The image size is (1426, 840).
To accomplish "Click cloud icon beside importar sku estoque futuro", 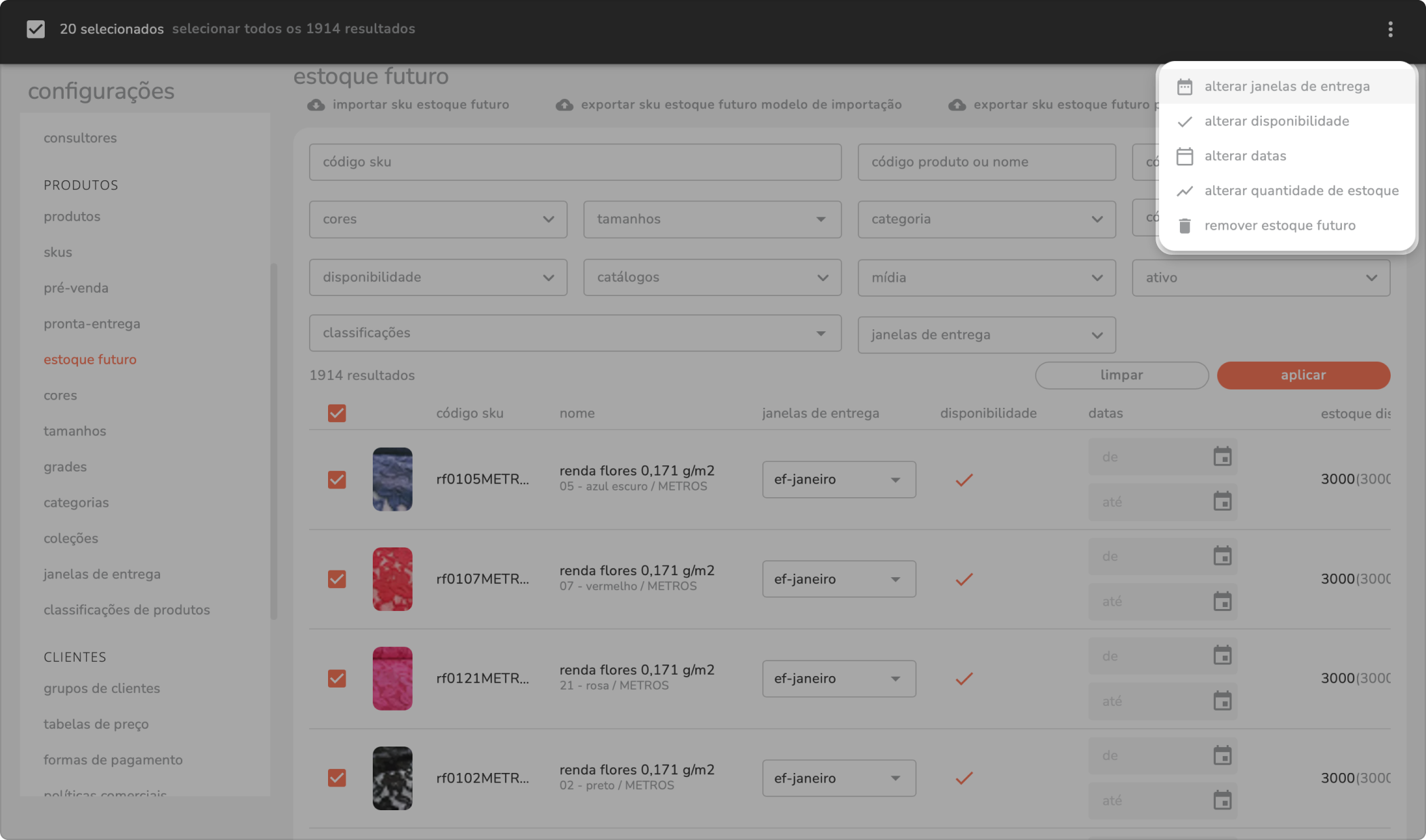I will point(316,105).
